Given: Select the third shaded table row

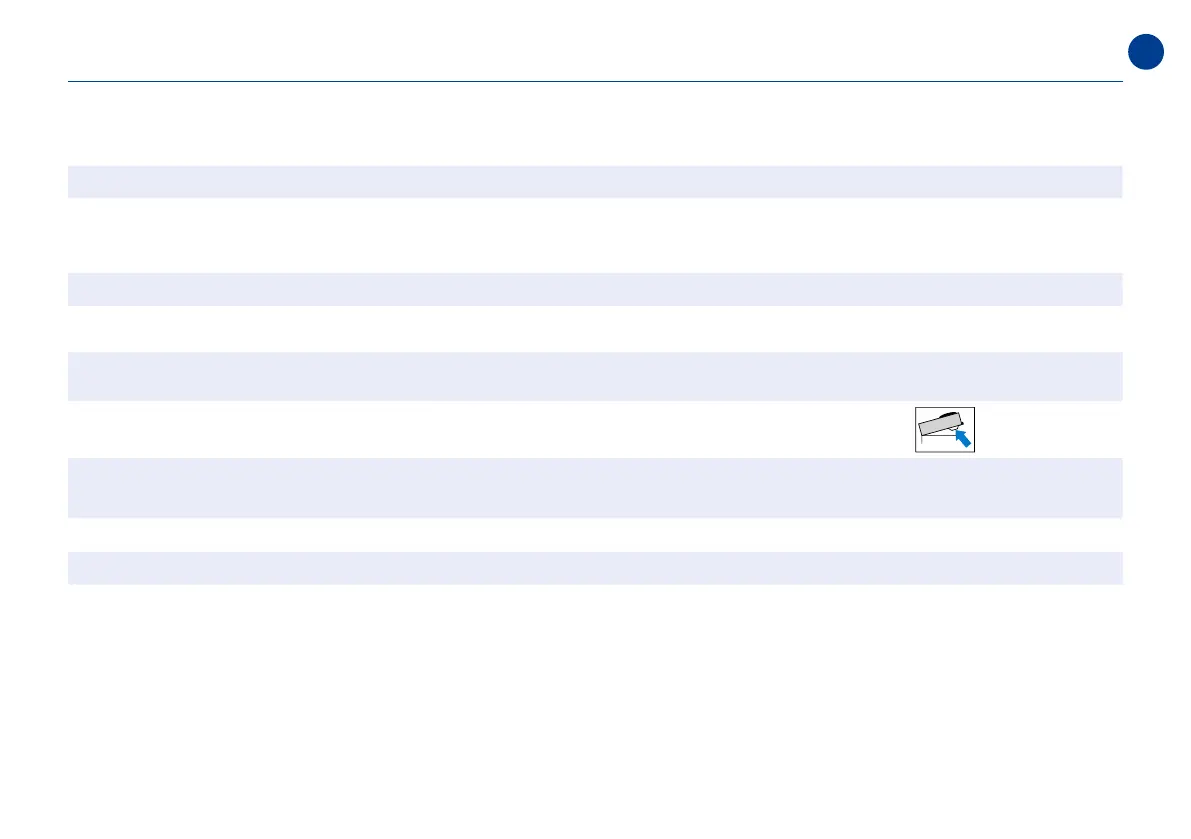Looking at the screenshot, I should [x=595, y=376].
